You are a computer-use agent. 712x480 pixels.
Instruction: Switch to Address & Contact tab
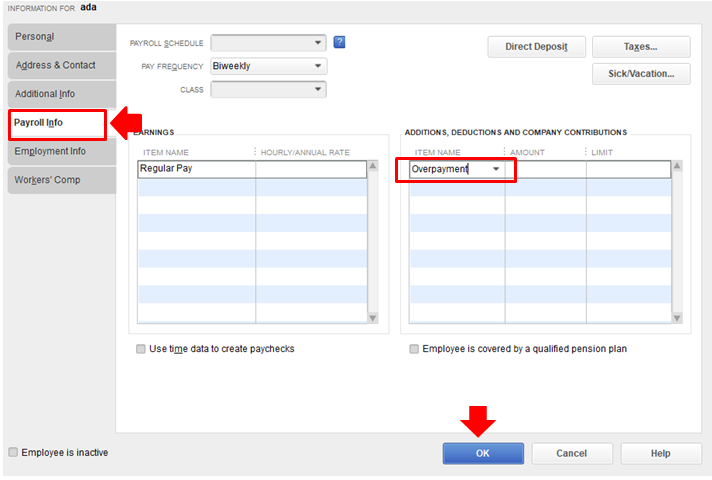click(x=62, y=65)
